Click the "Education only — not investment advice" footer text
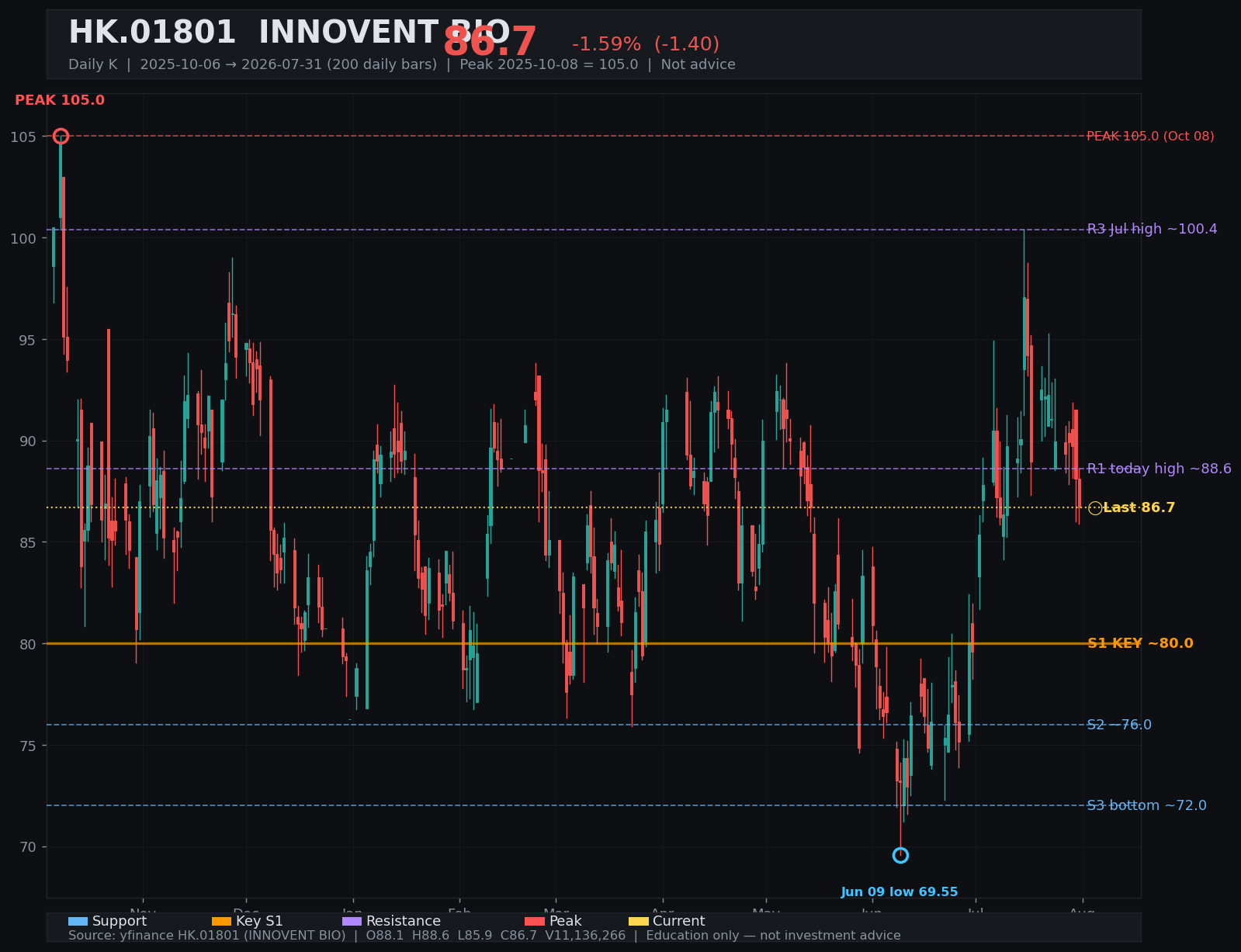Screen dimensions: 1241x952 click(x=774, y=936)
